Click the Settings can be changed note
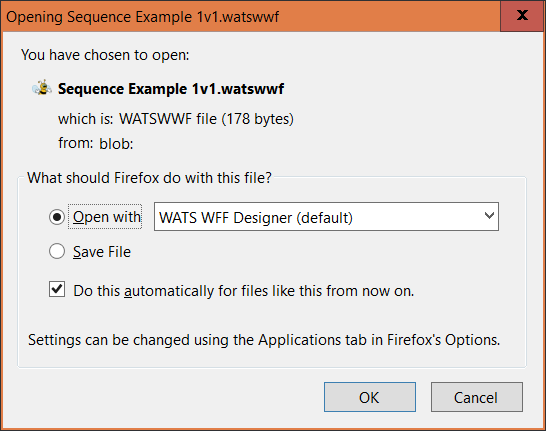 pyautogui.click(x=264, y=340)
